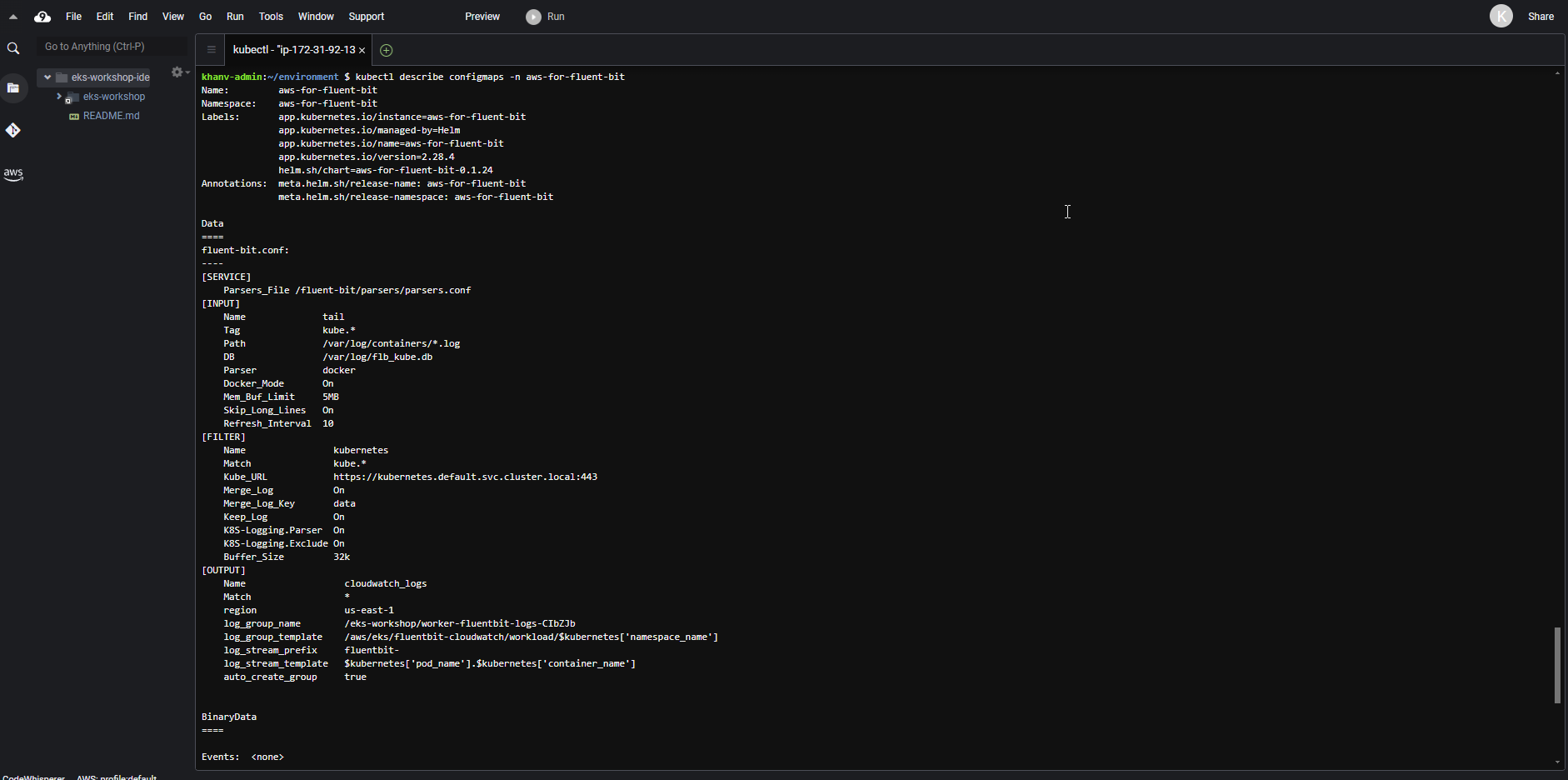Open the Support menu
The height and width of the screenshot is (780, 1568).
[367, 17]
